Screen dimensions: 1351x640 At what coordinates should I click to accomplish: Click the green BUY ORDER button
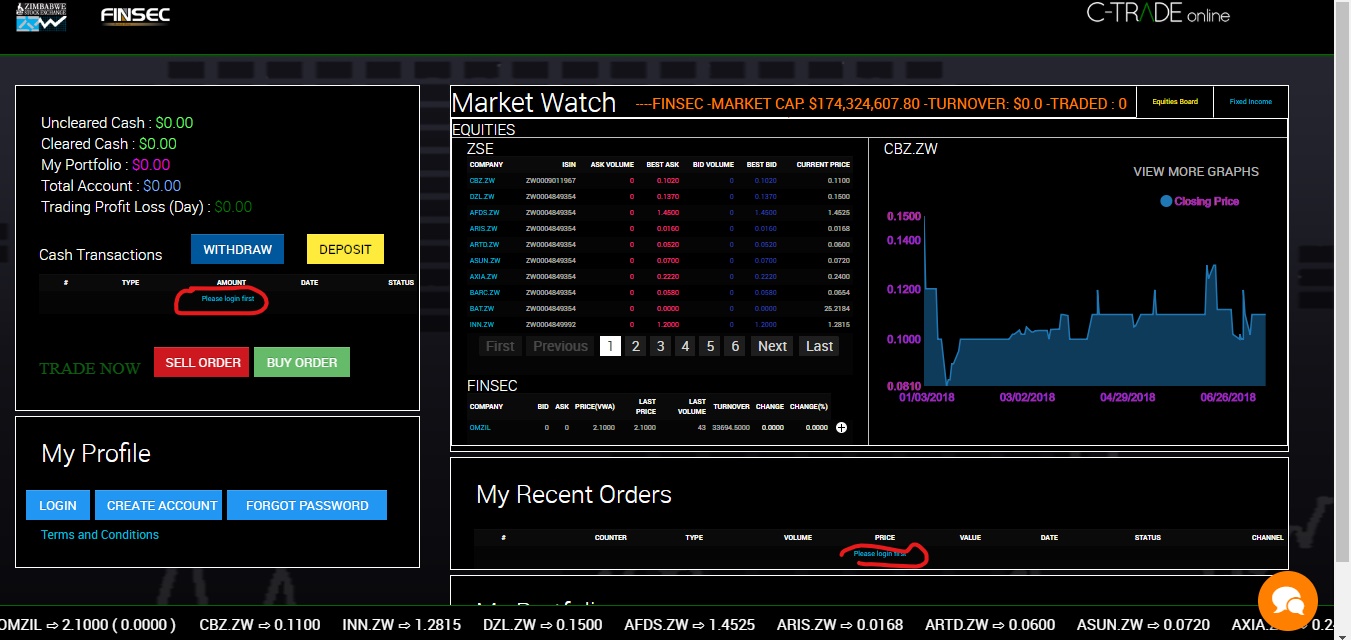tap(302, 362)
